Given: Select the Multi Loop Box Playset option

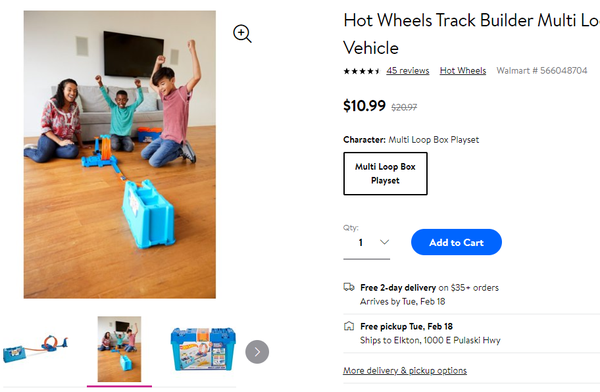Looking at the screenshot, I should [x=385, y=173].
